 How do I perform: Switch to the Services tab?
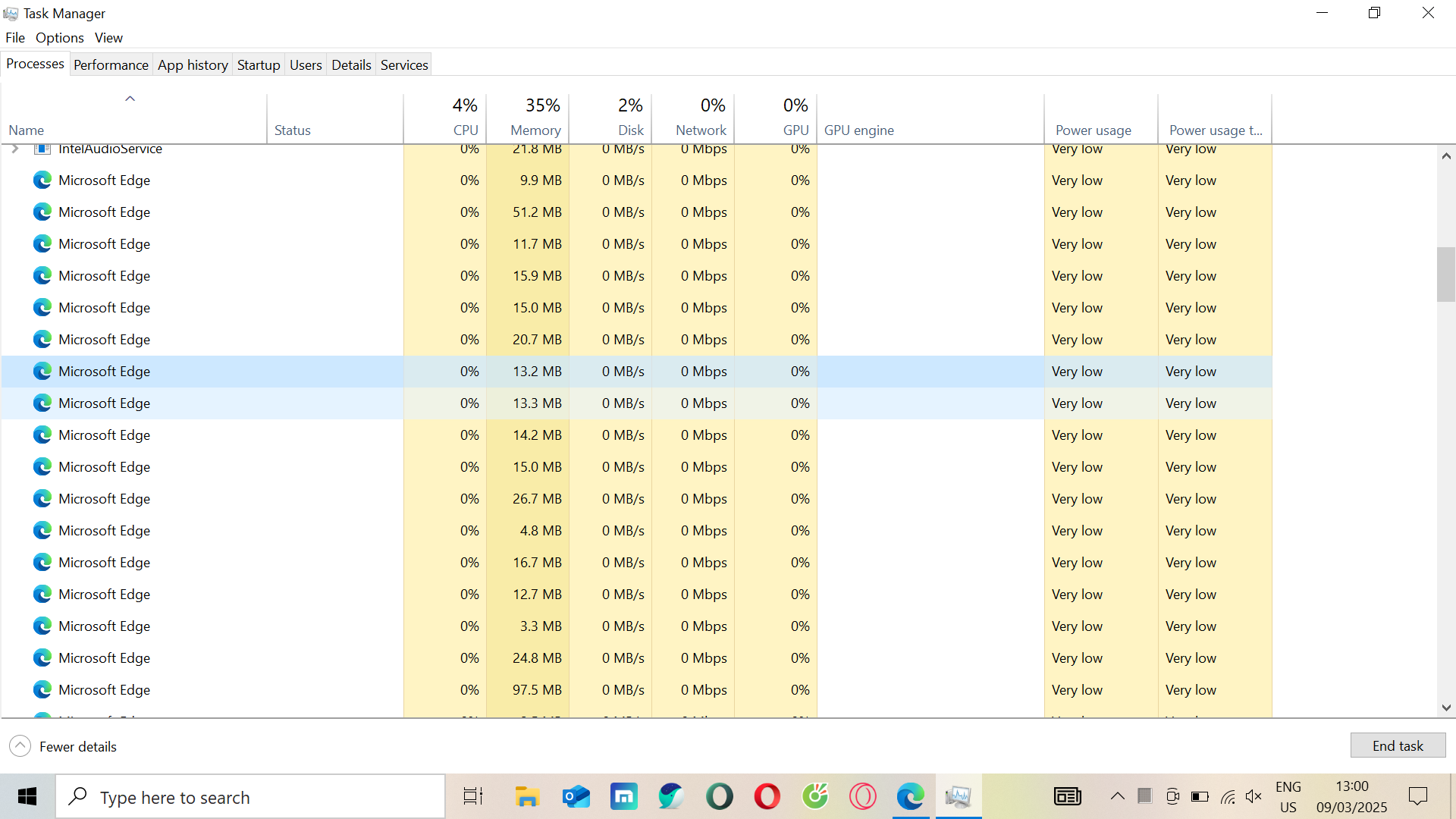404,65
